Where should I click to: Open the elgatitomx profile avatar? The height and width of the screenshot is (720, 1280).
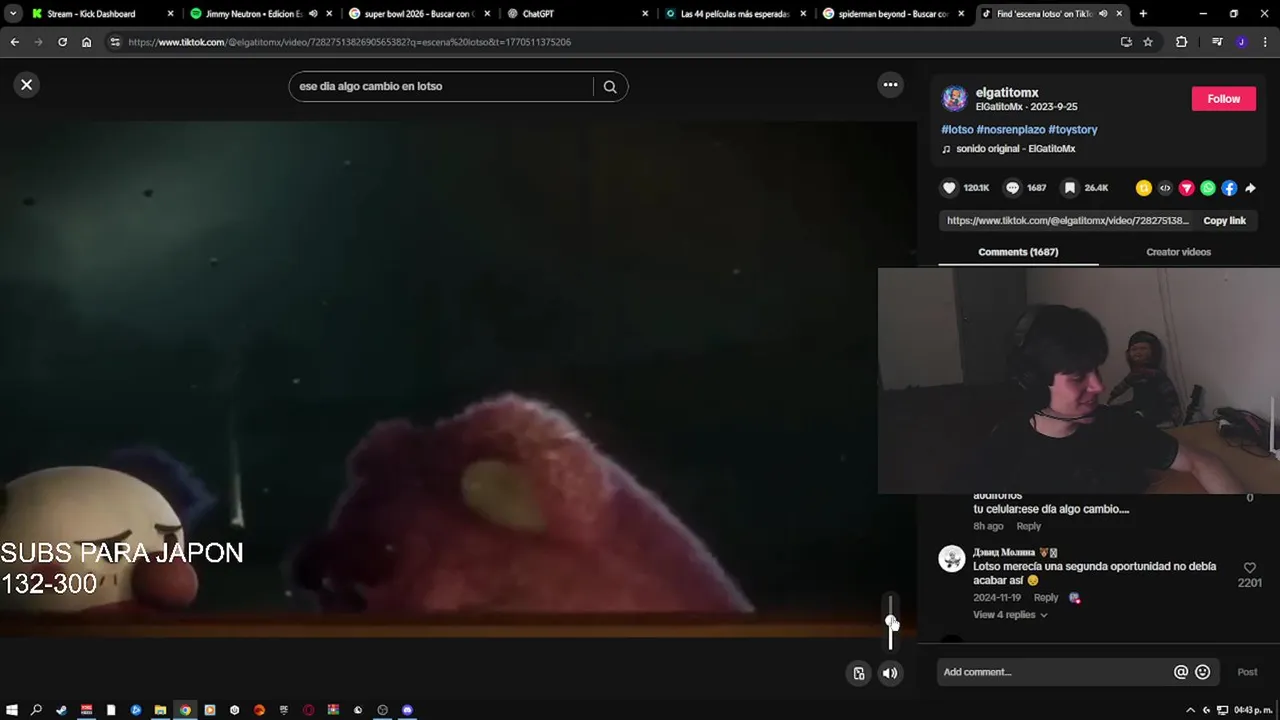955,99
